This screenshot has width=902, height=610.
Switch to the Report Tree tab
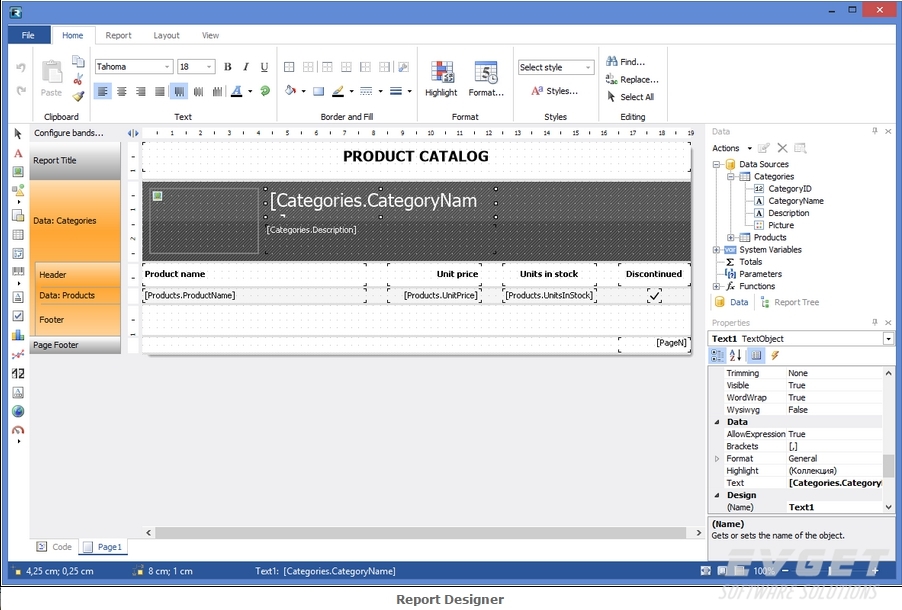790,302
